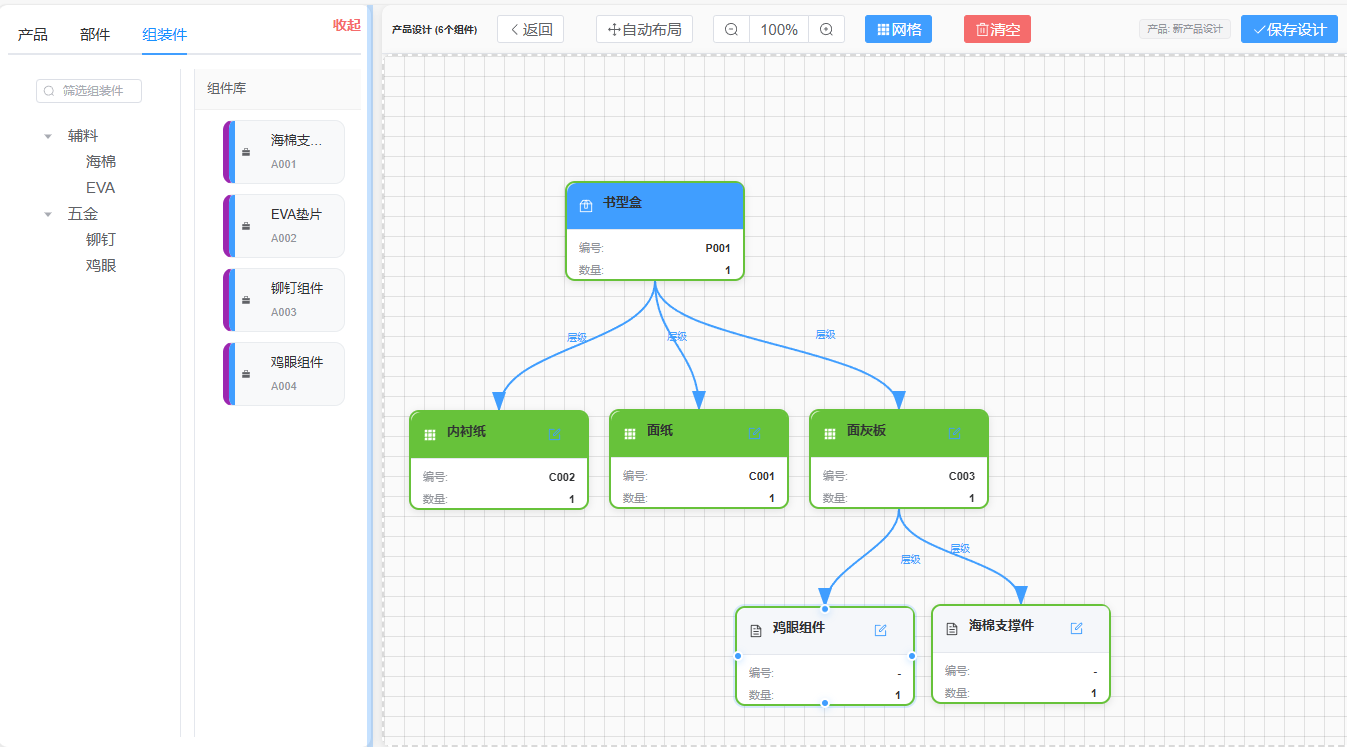The image size is (1347, 749).
Task: Click the zoom out magnifier icon
Action: pos(731,30)
